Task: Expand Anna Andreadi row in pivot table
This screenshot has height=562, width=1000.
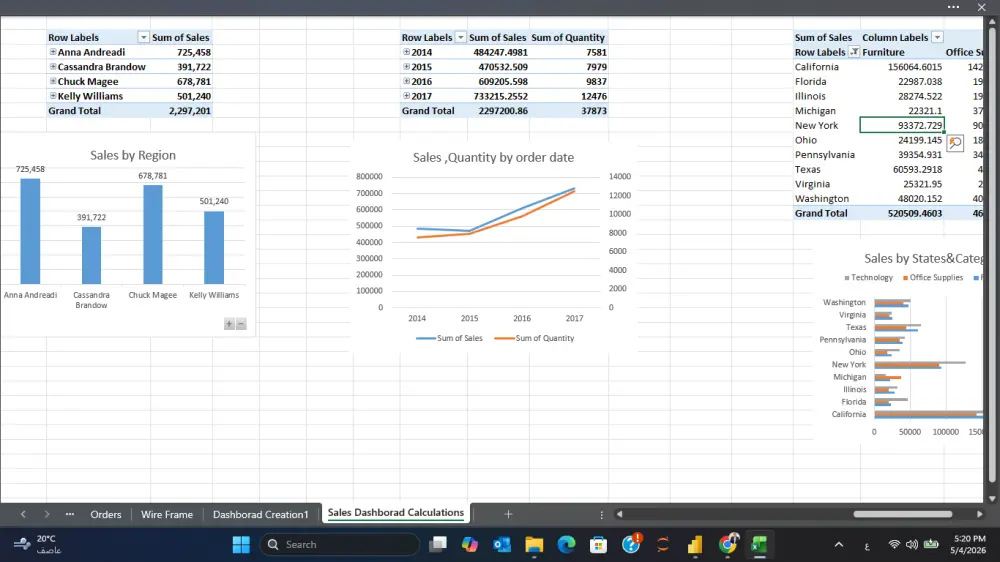Action: (x=53, y=52)
